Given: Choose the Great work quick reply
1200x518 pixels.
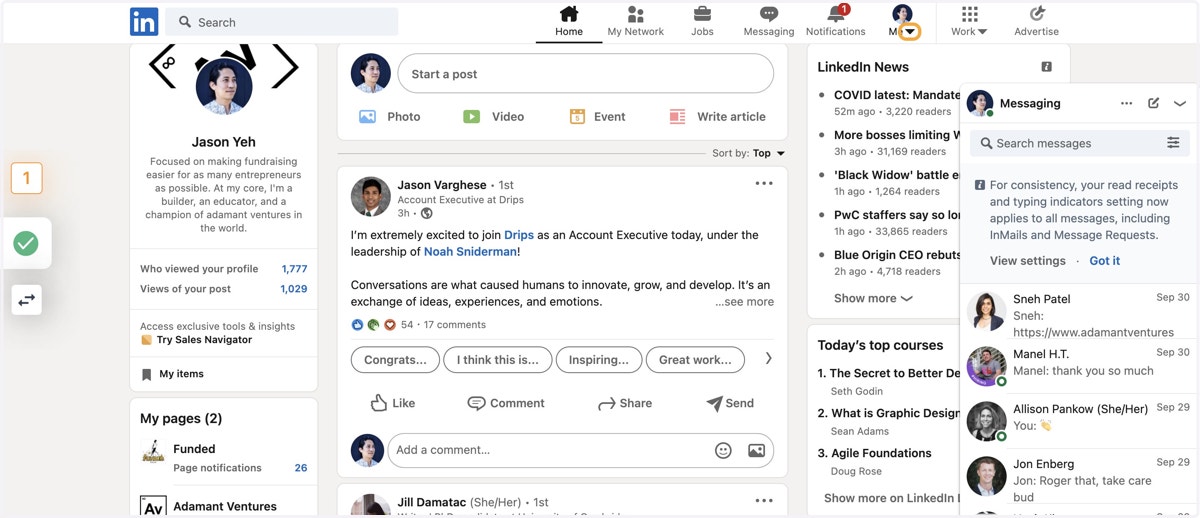Looking at the screenshot, I should click(695, 360).
